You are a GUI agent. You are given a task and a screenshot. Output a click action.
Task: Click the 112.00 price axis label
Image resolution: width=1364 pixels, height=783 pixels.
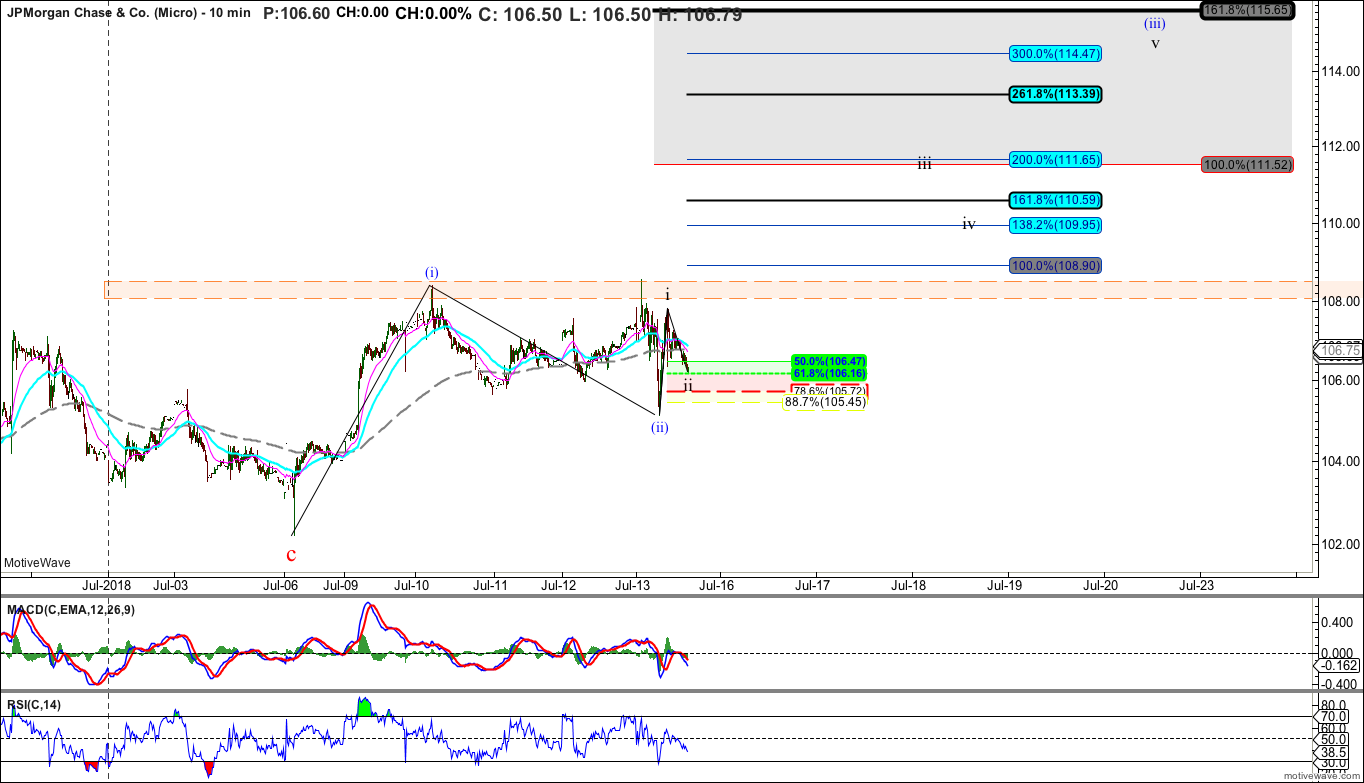pos(1340,146)
